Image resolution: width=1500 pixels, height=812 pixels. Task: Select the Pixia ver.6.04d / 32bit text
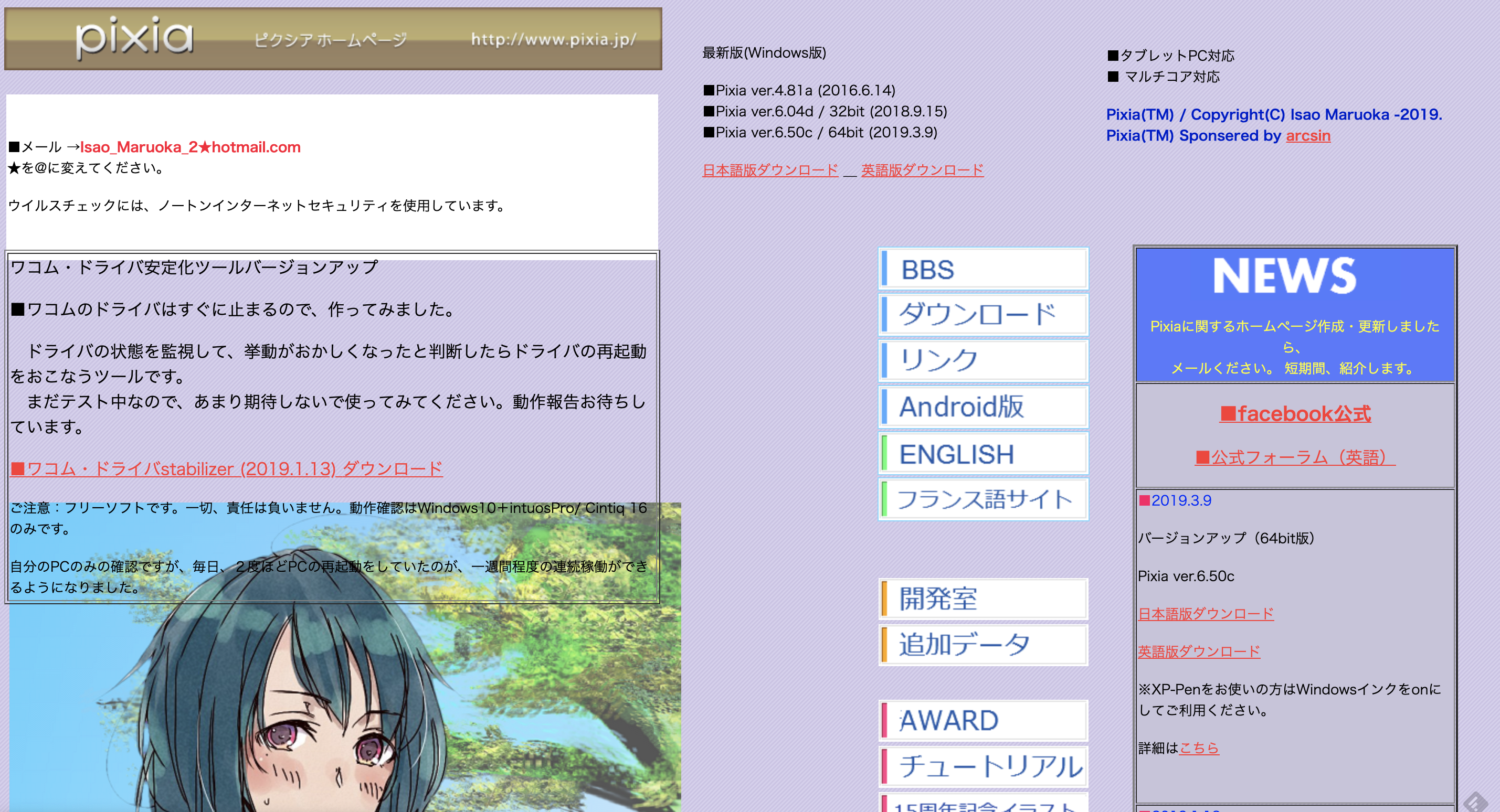[x=825, y=111]
